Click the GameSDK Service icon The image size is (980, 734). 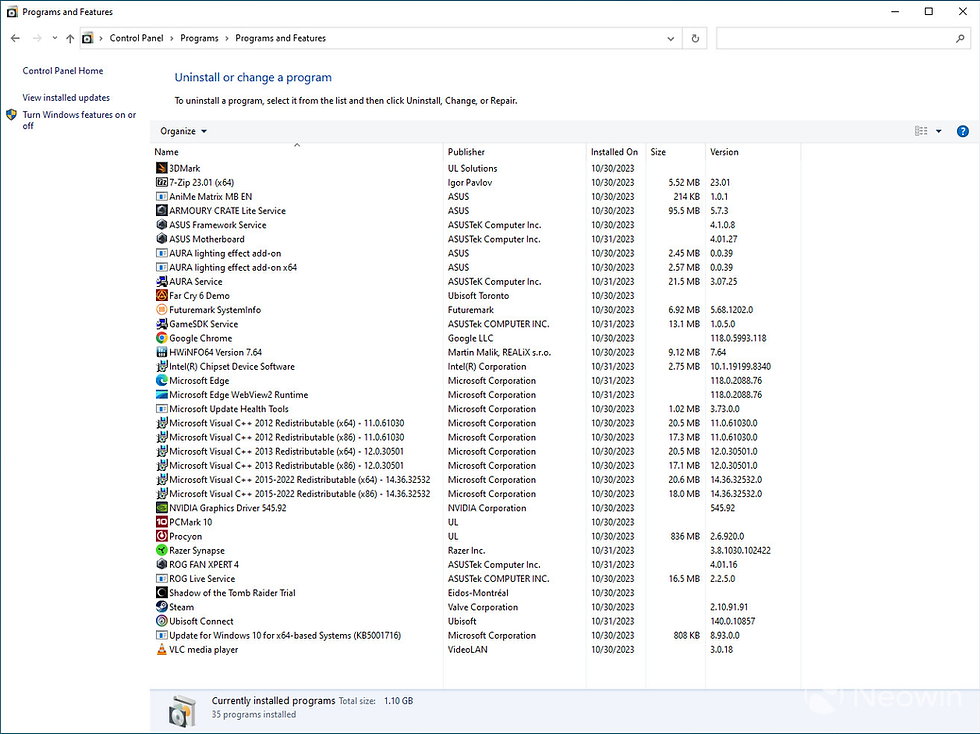click(161, 324)
